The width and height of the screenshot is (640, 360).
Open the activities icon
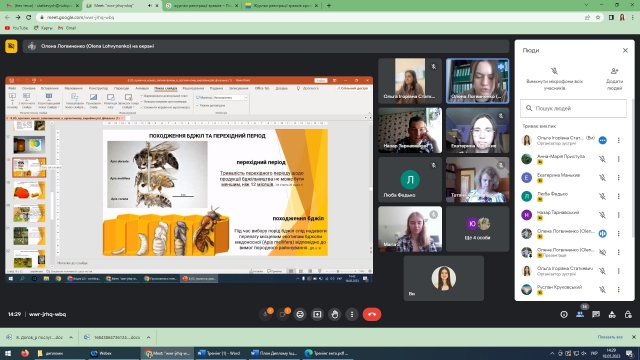612,314
